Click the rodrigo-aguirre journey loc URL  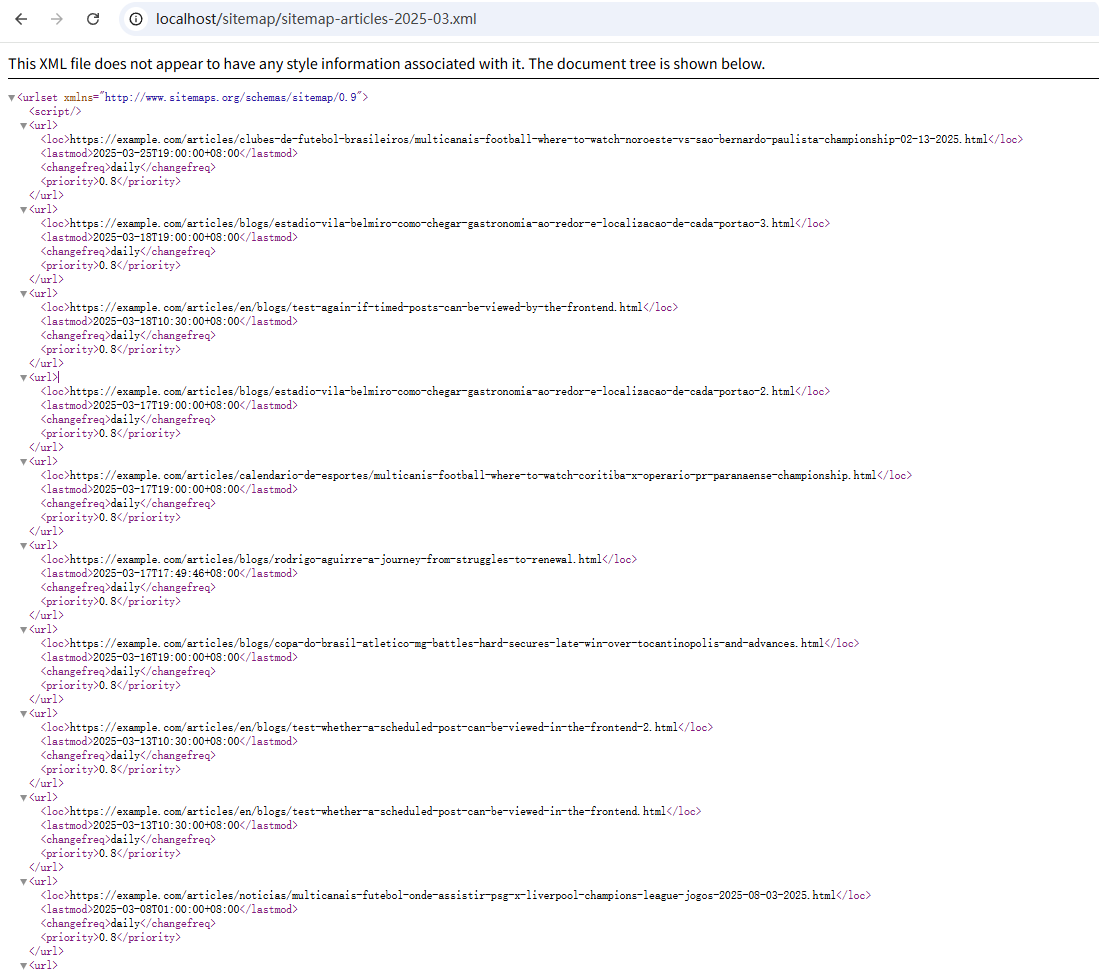pos(336,560)
